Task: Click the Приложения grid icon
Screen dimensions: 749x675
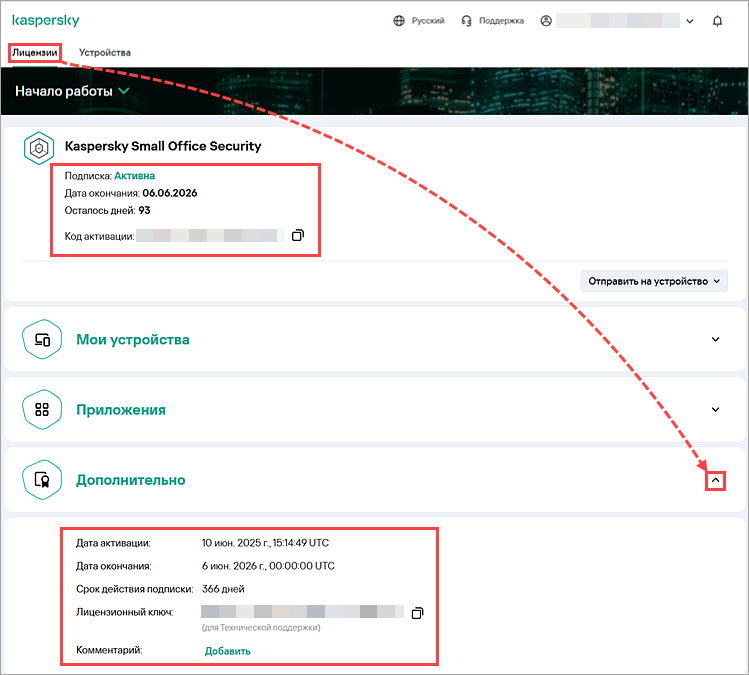Action: (42, 409)
